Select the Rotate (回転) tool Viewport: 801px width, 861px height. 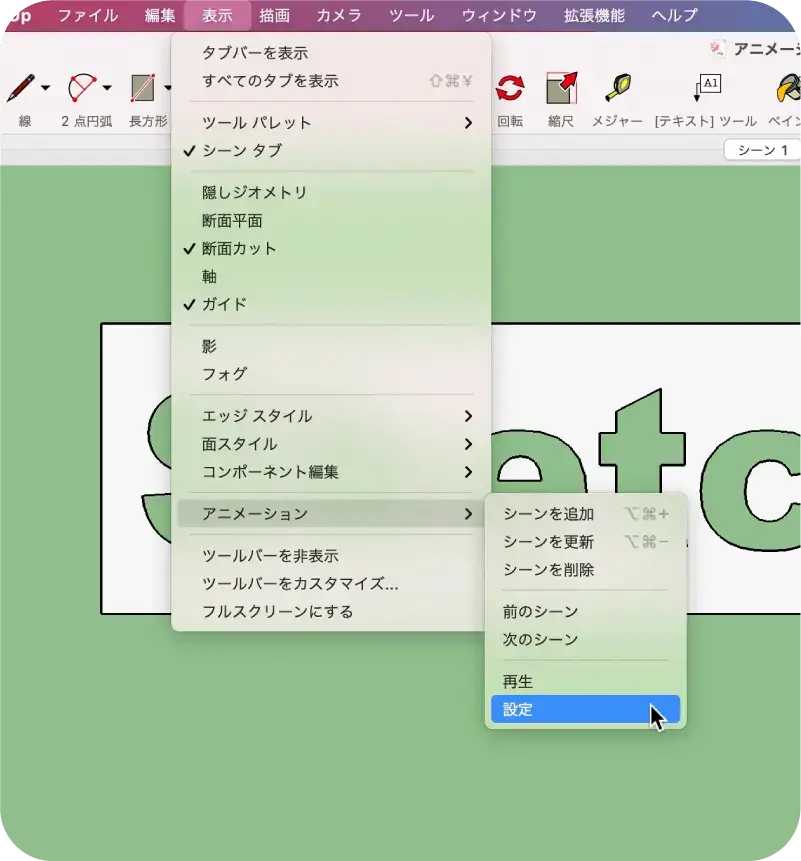(510, 89)
